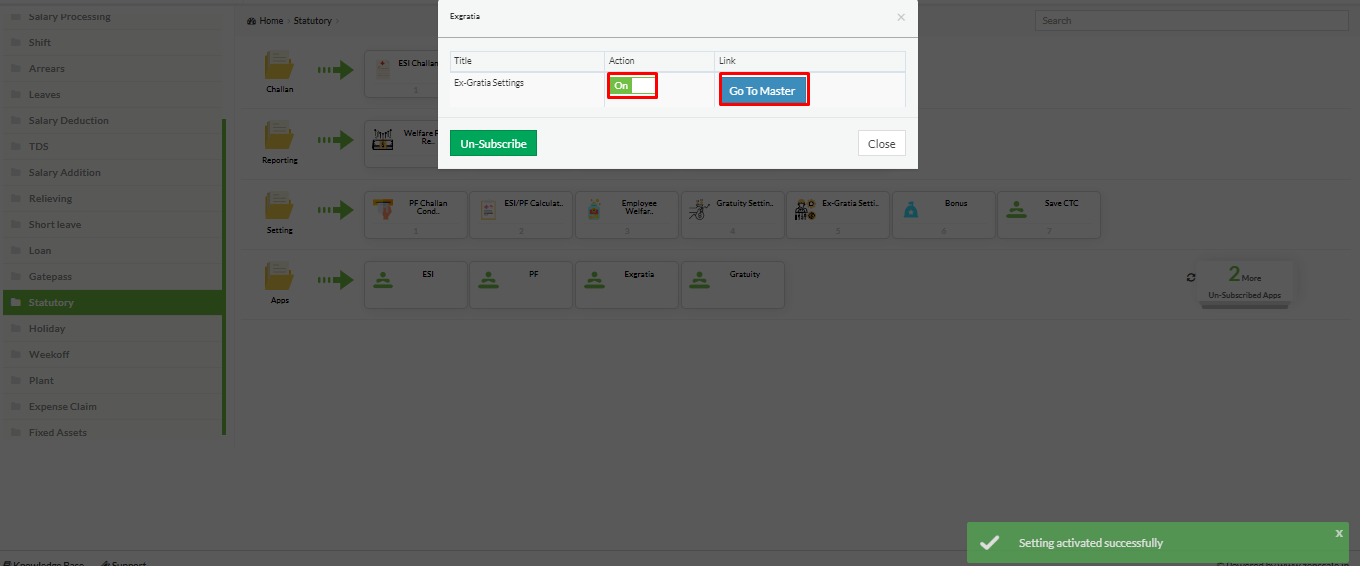The width and height of the screenshot is (1360, 566).
Task: Open the Loan sidebar item
Action: [112, 250]
